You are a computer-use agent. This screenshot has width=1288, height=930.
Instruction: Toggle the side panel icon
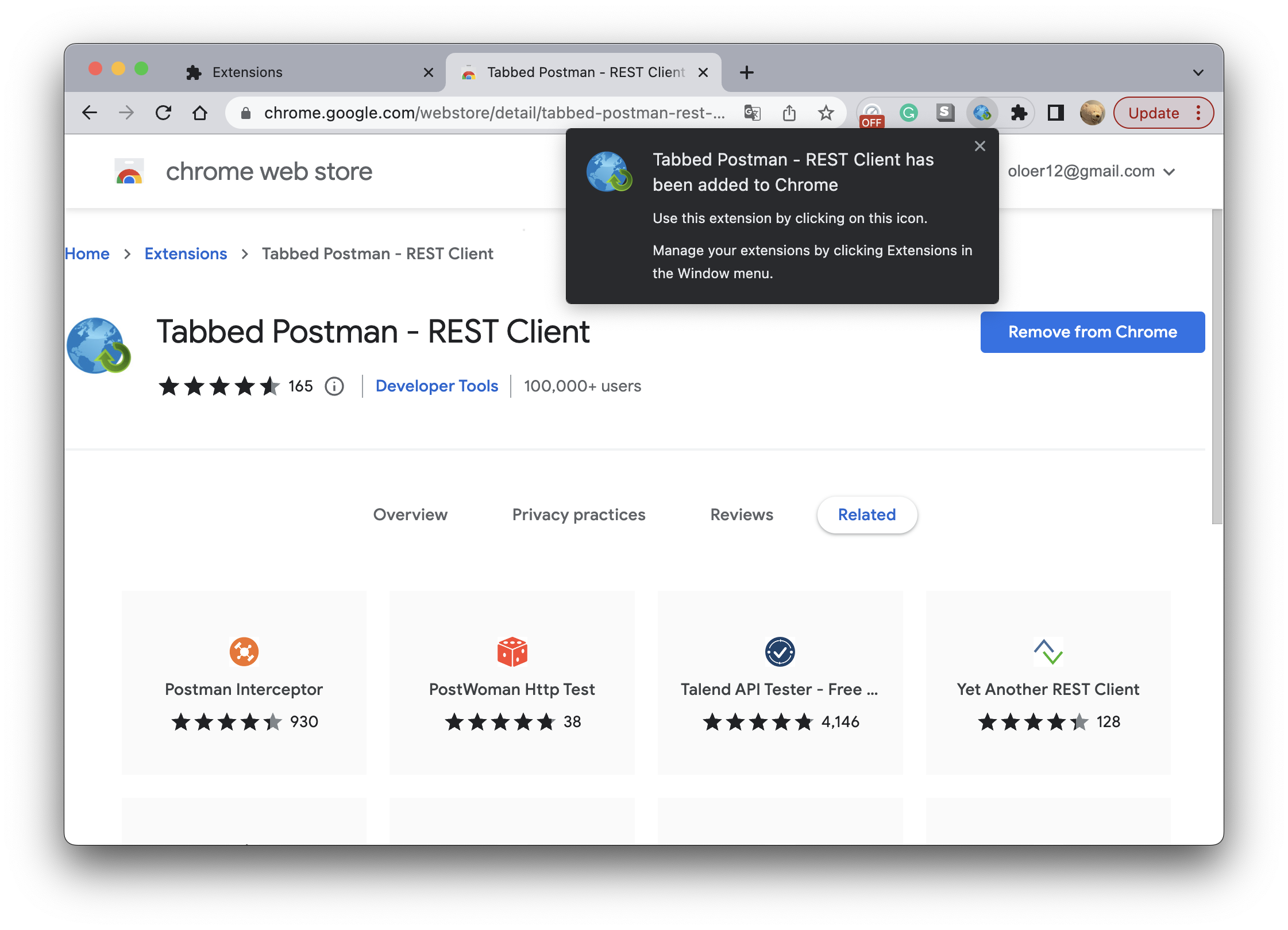pyautogui.click(x=1055, y=113)
